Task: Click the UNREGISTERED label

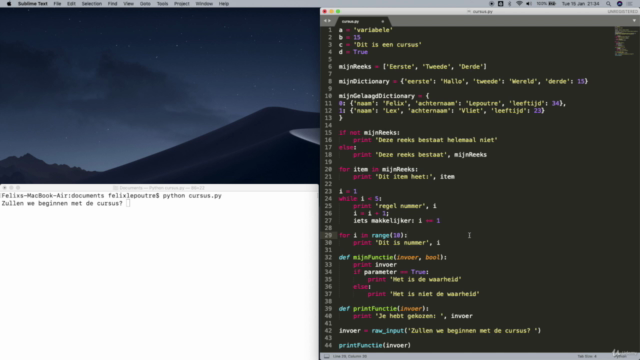Action: [622, 11]
